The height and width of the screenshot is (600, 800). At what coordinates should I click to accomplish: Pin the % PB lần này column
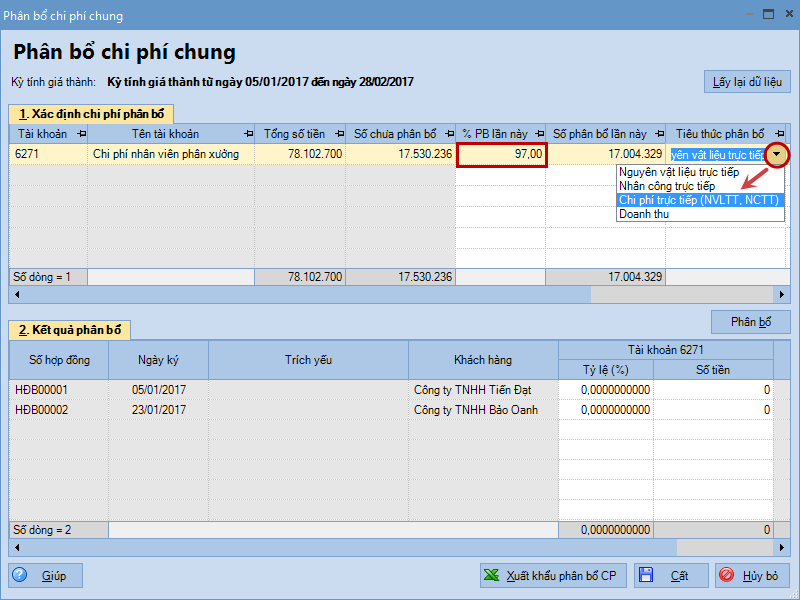pos(539,134)
